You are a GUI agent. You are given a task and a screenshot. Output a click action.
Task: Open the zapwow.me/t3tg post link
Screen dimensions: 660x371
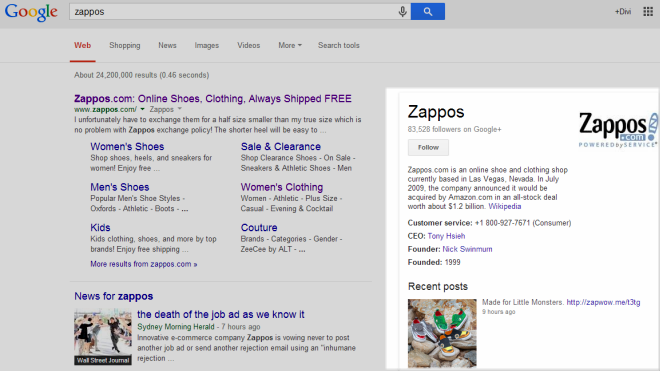(x=603, y=302)
